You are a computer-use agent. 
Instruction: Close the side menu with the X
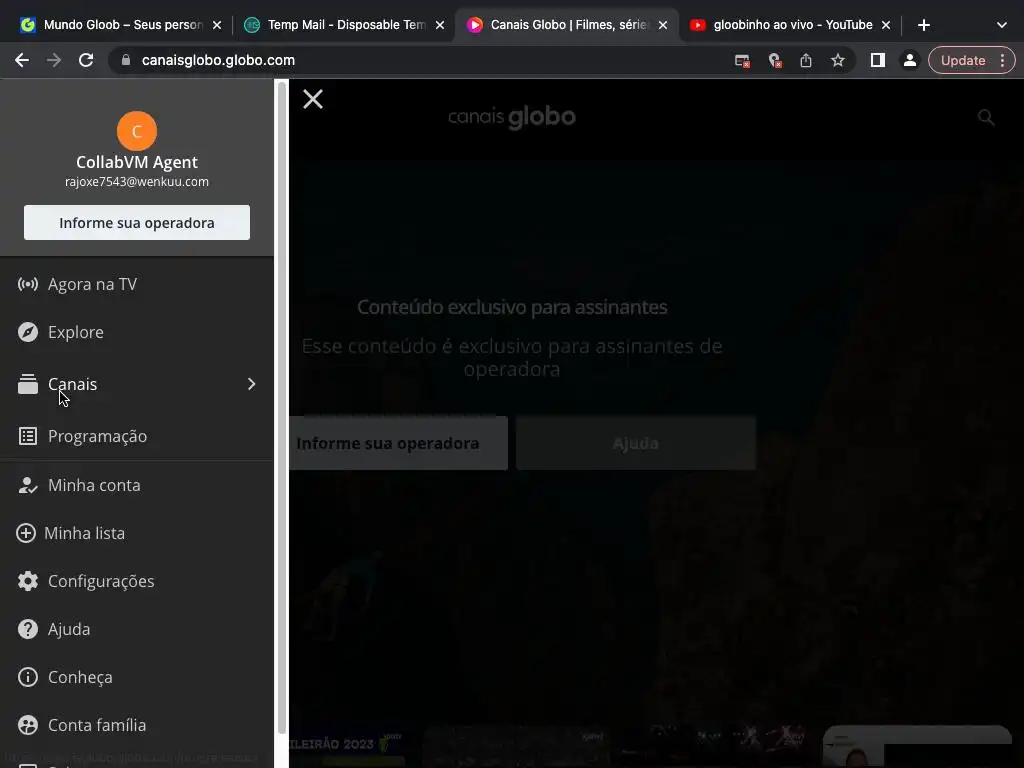pos(313,99)
